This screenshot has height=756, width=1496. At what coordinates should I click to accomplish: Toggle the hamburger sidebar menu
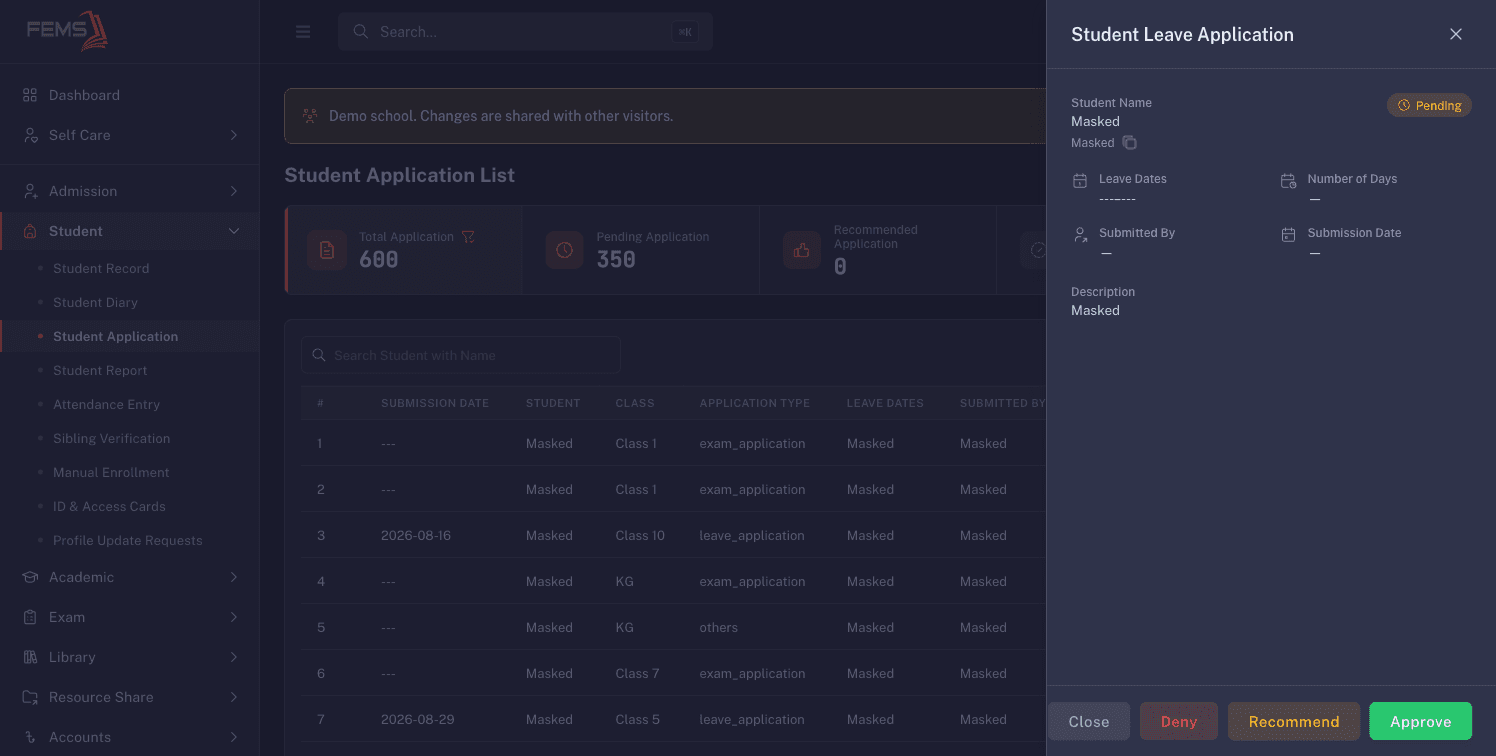click(x=303, y=32)
